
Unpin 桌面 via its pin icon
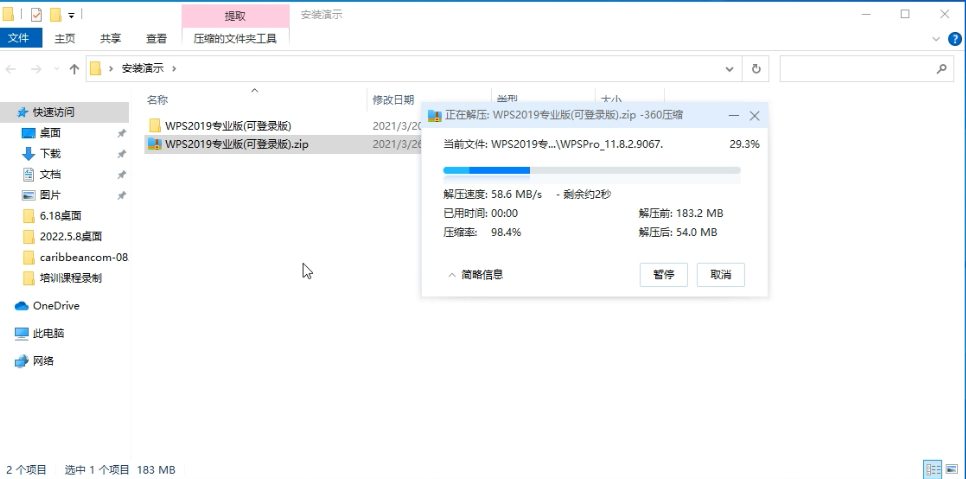pyautogui.click(x=121, y=134)
